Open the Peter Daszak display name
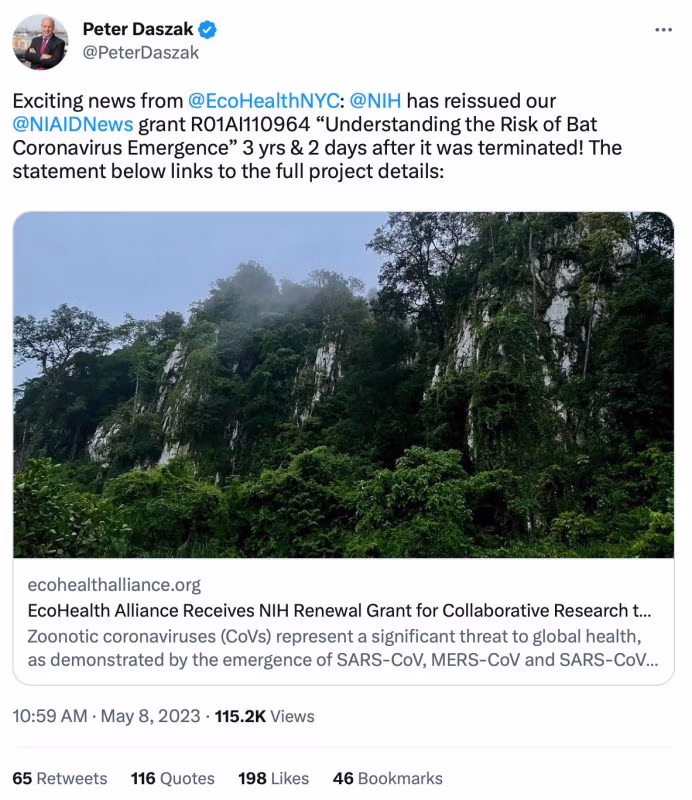Screen dimensions: 692x800 [138, 30]
